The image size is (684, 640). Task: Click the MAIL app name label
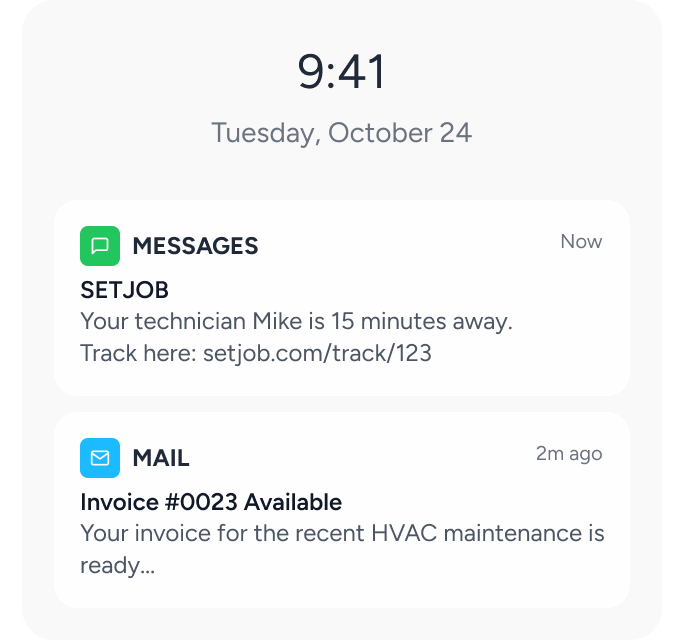coord(161,458)
